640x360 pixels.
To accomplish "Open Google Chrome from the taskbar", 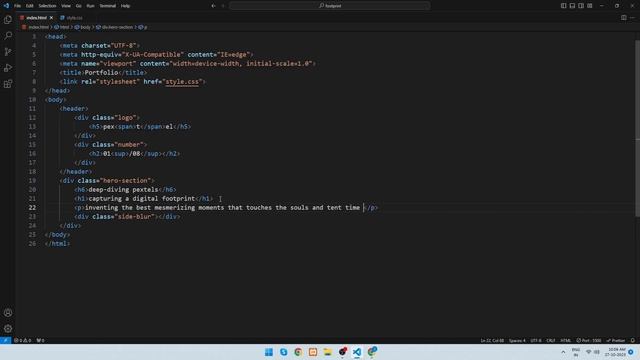I will point(298,352).
